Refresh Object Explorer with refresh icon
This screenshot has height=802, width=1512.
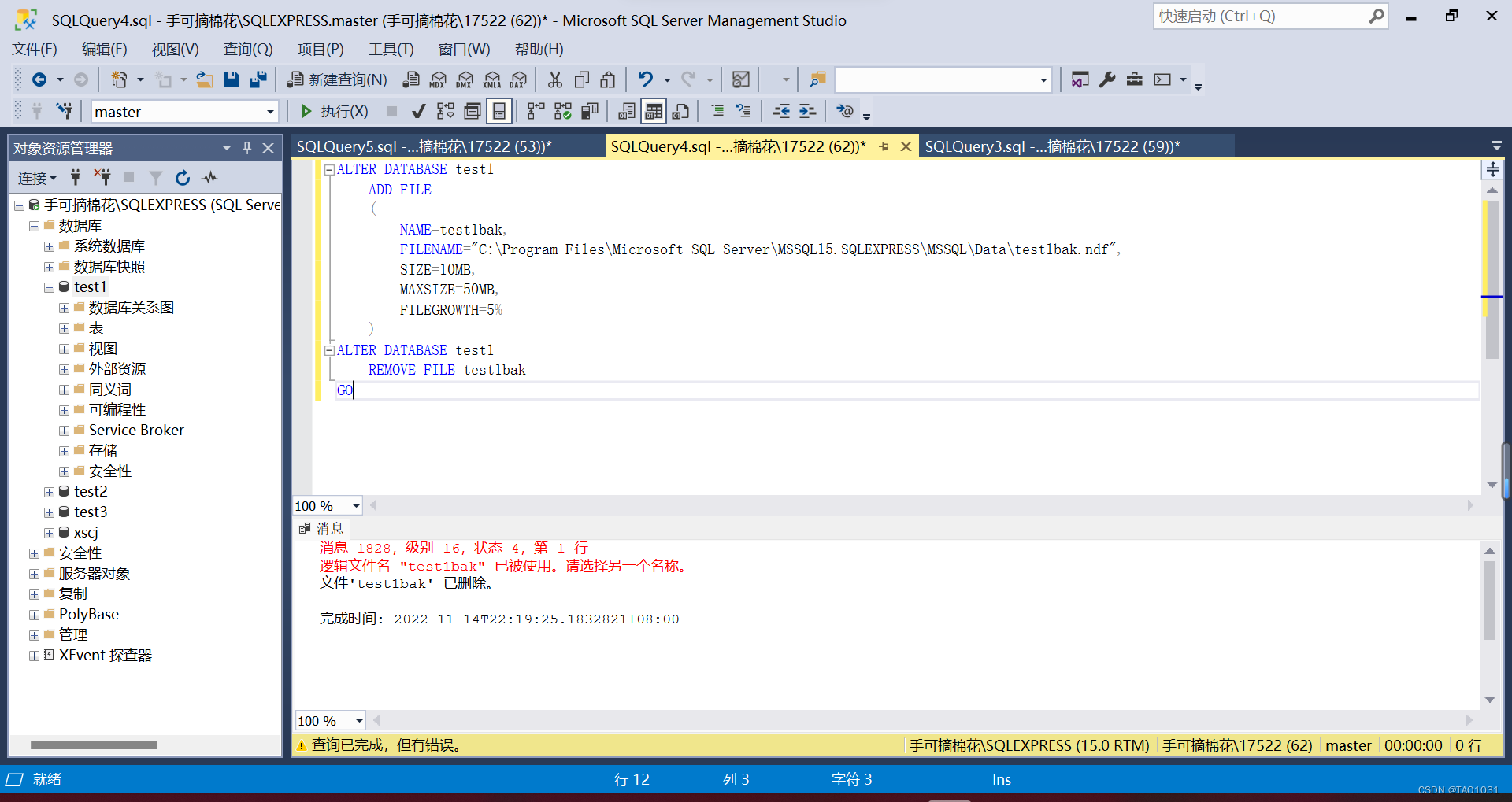[183, 178]
